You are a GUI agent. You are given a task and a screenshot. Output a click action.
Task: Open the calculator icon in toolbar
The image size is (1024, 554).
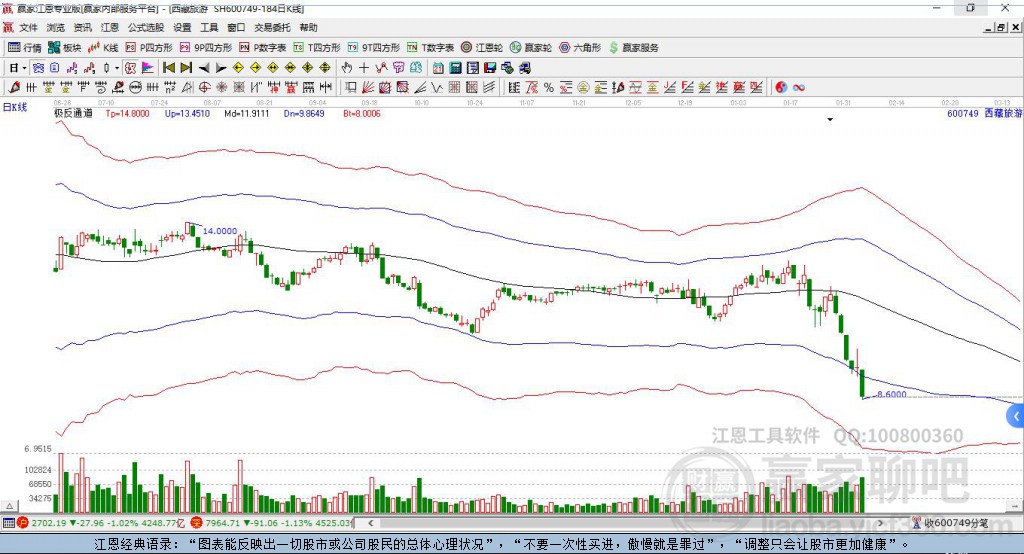point(455,67)
